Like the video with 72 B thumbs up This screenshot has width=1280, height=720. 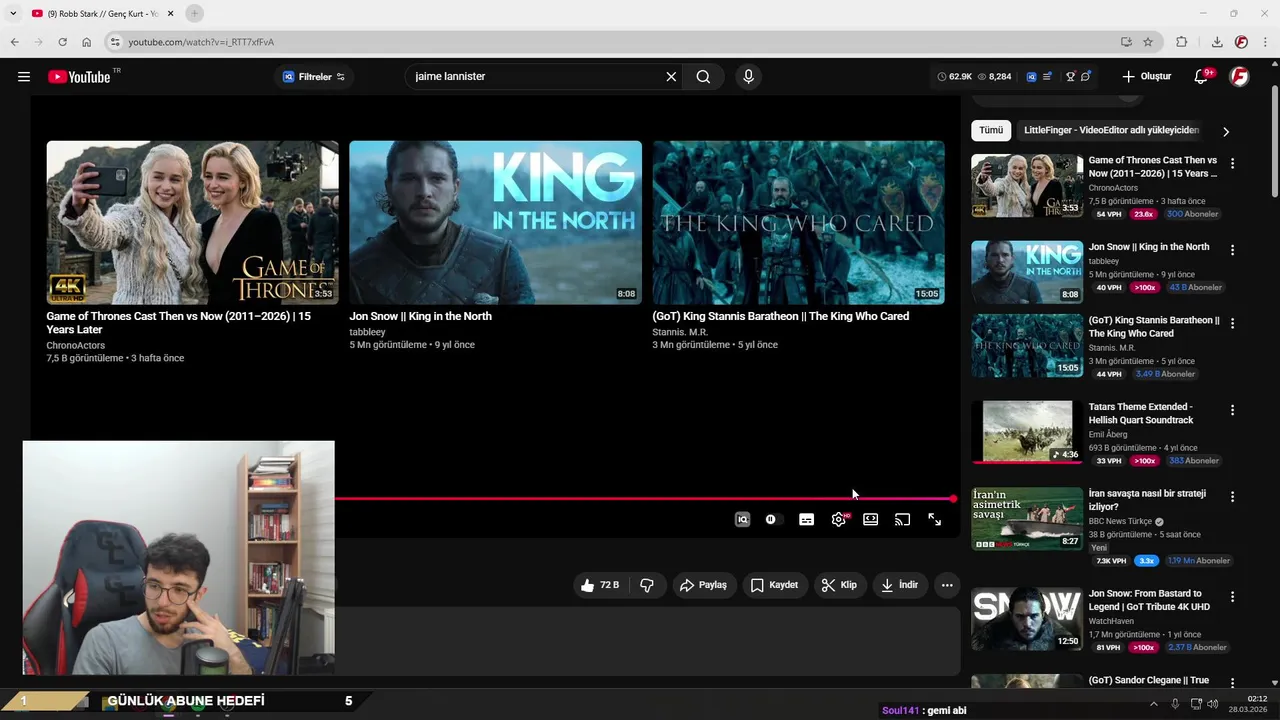tap(600, 585)
